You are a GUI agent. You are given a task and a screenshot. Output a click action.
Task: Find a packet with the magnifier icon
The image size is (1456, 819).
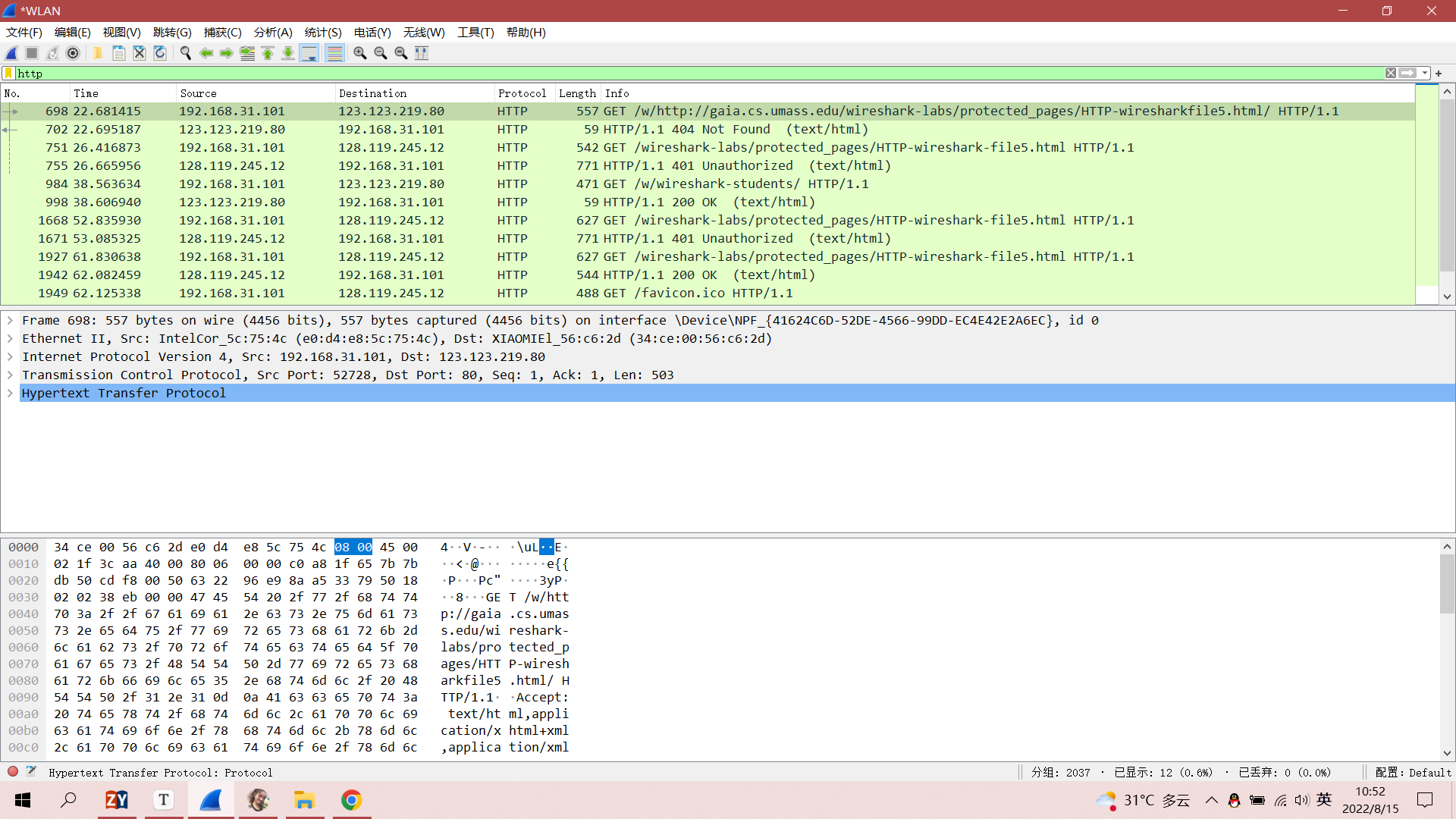coord(185,53)
